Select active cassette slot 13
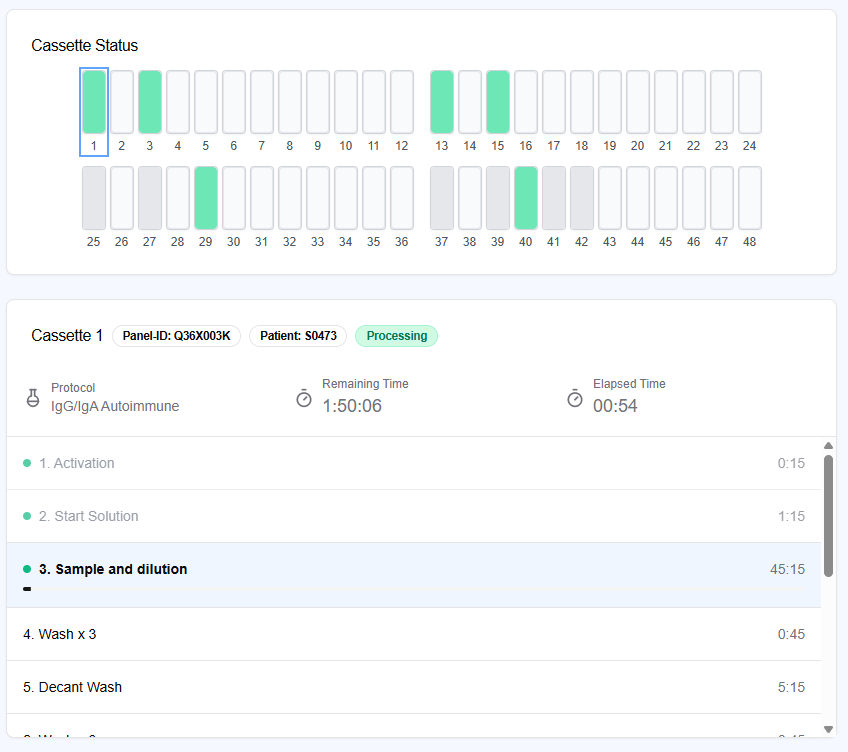The width and height of the screenshot is (848, 752). click(x=442, y=102)
